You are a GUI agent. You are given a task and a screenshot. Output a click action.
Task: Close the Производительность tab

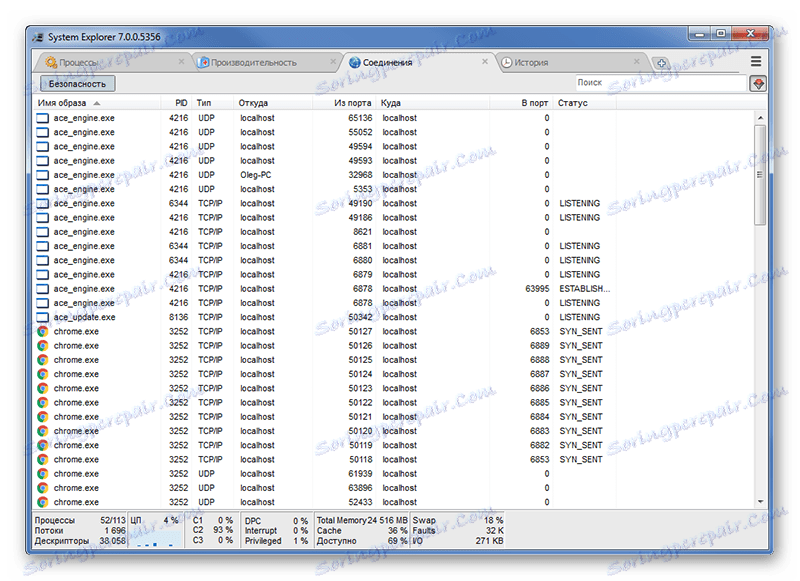click(x=333, y=62)
